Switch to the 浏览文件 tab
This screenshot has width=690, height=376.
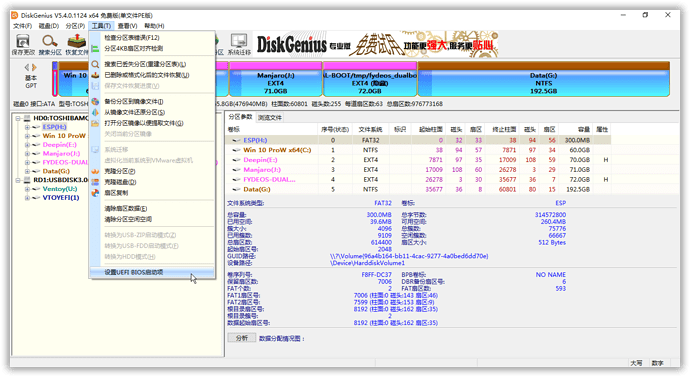270,118
